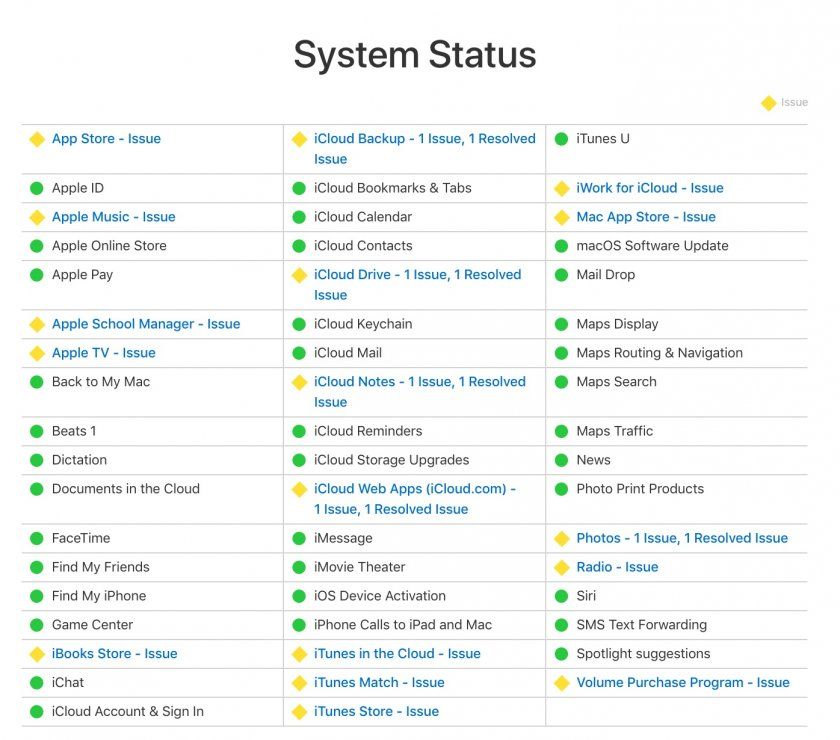Click the yellow diamond next to iTunes Match

(x=299, y=683)
